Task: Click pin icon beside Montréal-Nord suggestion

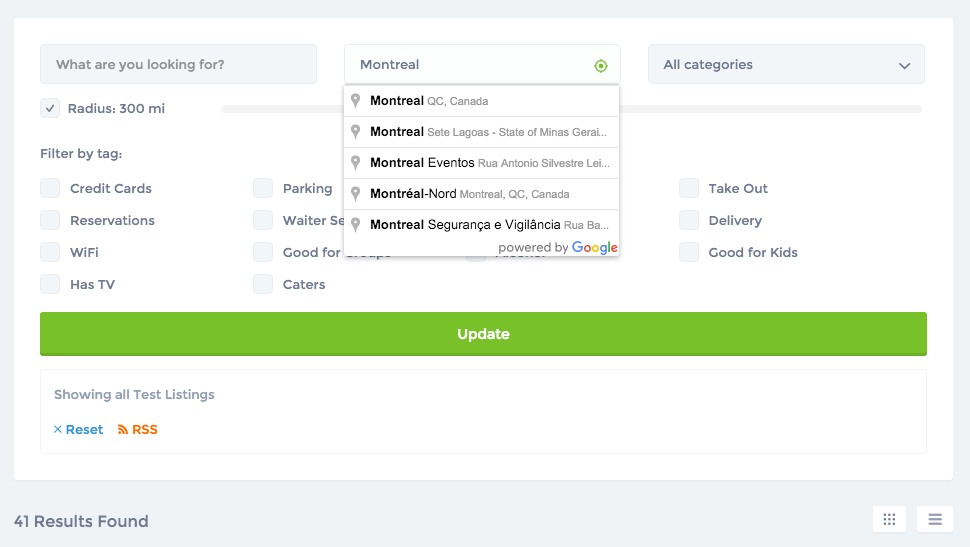Action: (355, 194)
